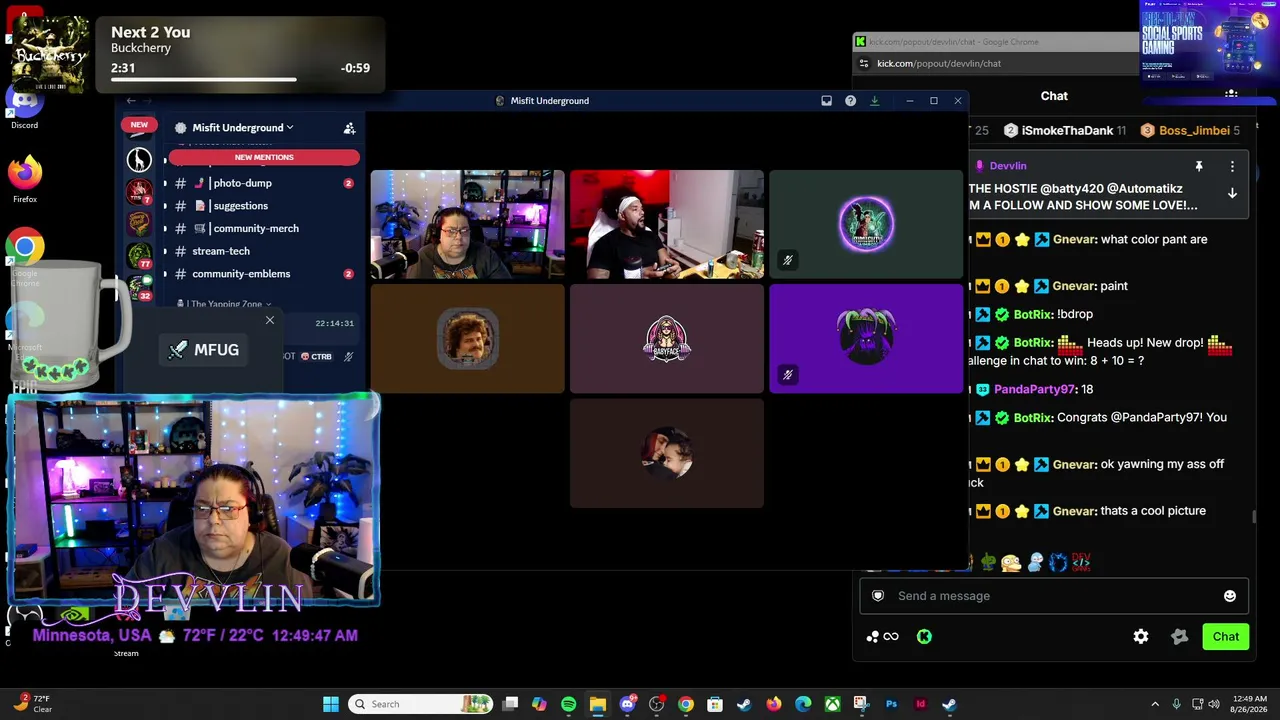
Task: Select the BABYFACE avatar call tile
Action: pyautogui.click(x=667, y=339)
